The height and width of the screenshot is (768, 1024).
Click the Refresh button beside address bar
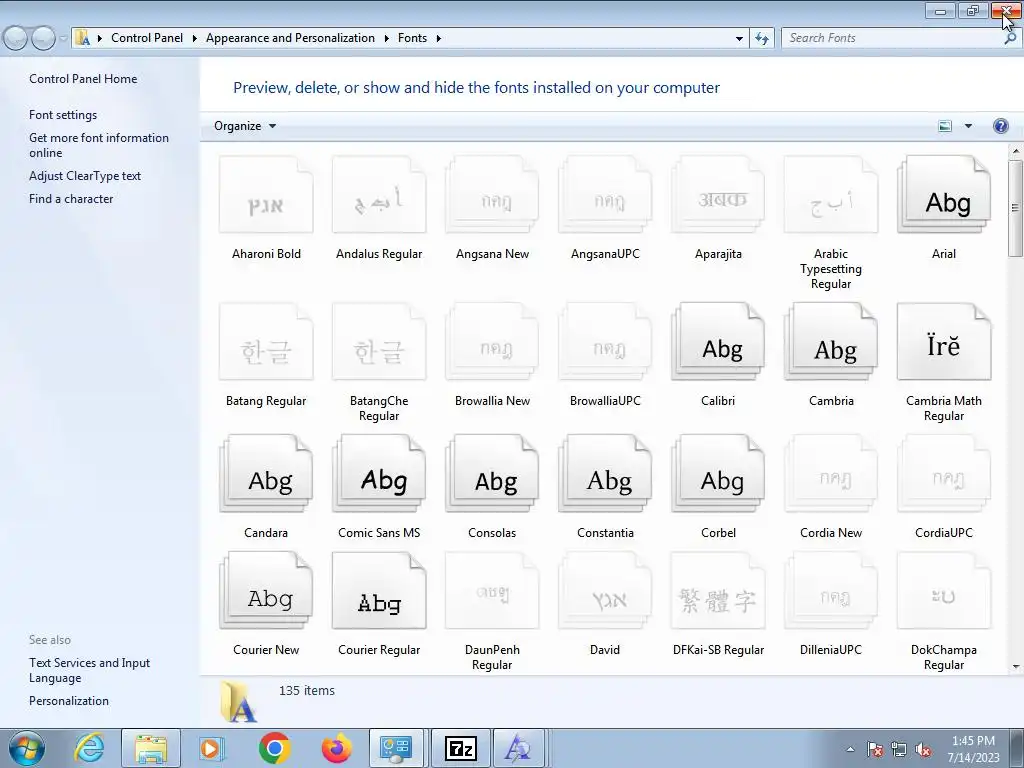point(761,38)
